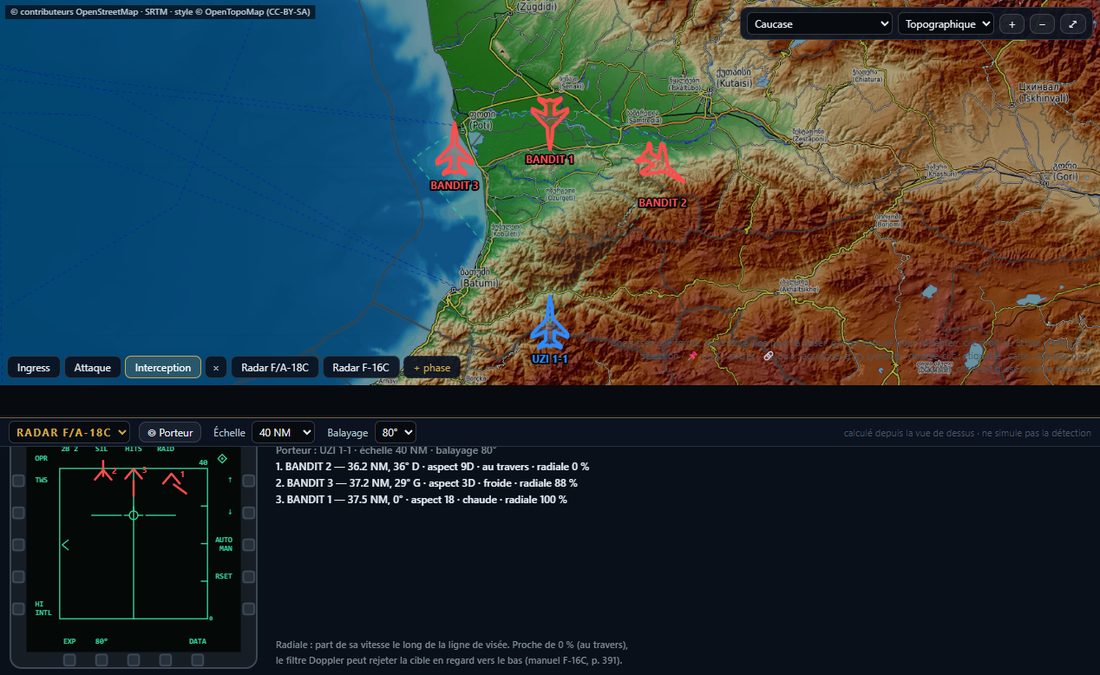Click the OPR status label on radar

click(x=41, y=459)
